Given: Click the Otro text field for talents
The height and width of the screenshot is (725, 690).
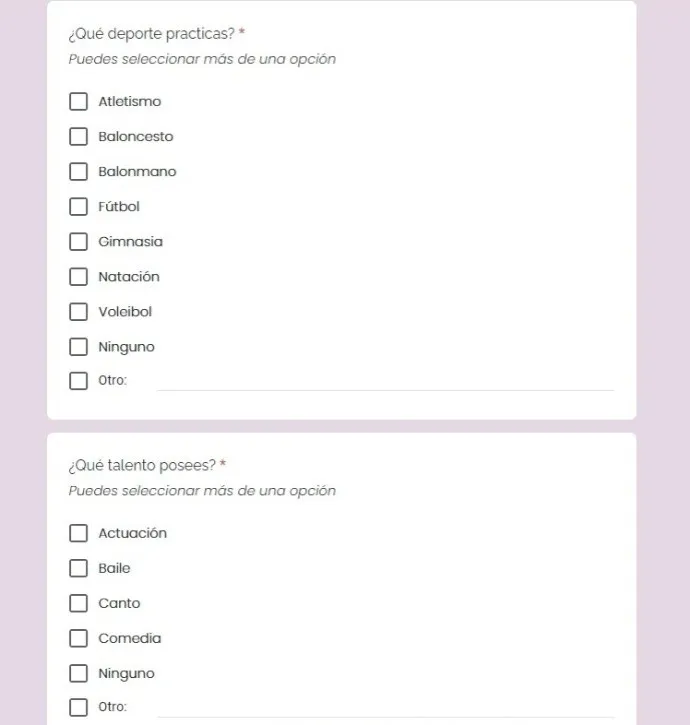Looking at the screenshot, I should click(385, 708).
